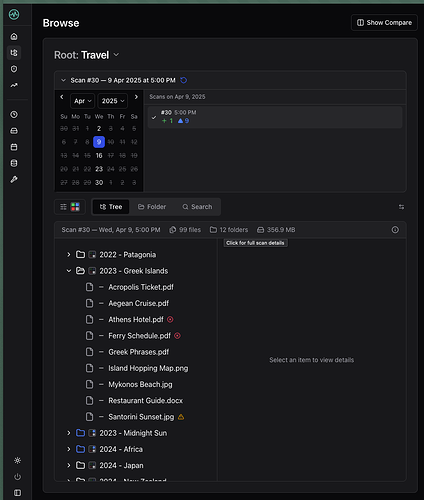Click the red alert icon on Athens Hotel.pdf

[170, 319]
